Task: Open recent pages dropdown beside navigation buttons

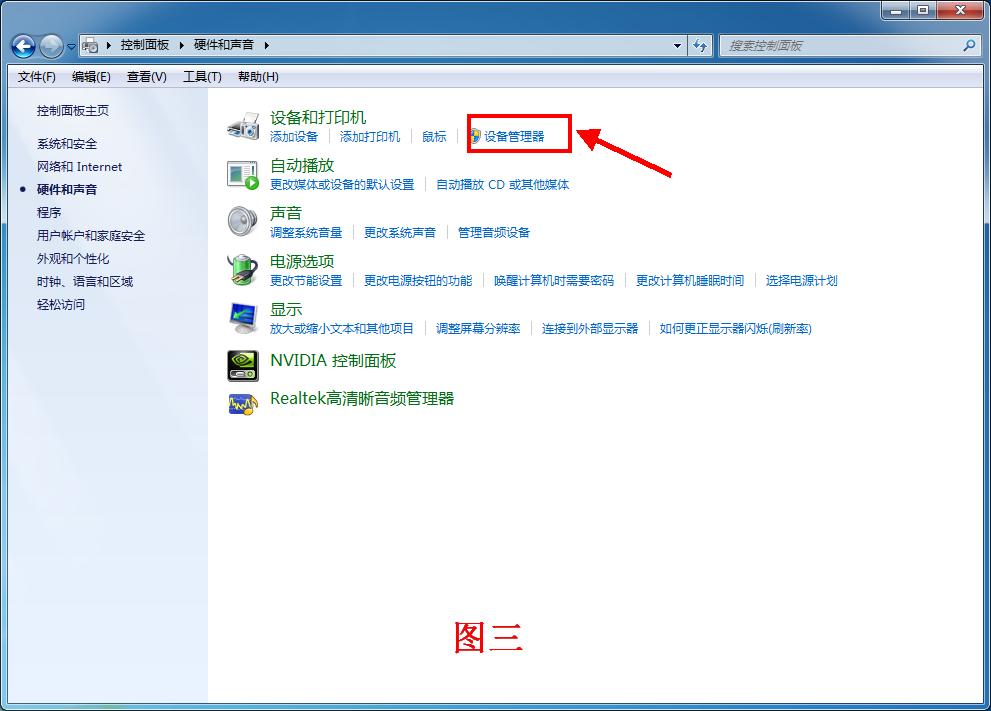Action: click(x=70, y=45)
